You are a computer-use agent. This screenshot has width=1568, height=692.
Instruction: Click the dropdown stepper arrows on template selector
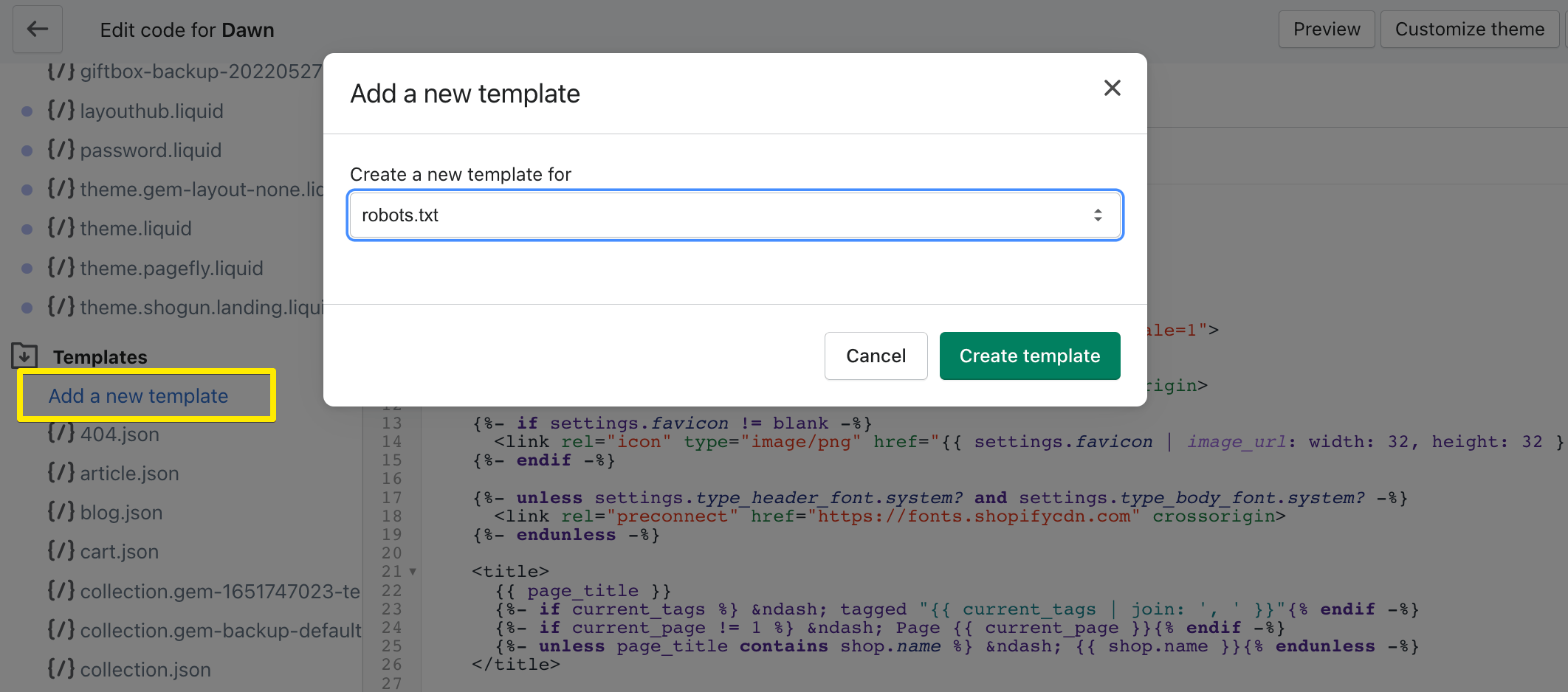click(x=1098, y=215)
